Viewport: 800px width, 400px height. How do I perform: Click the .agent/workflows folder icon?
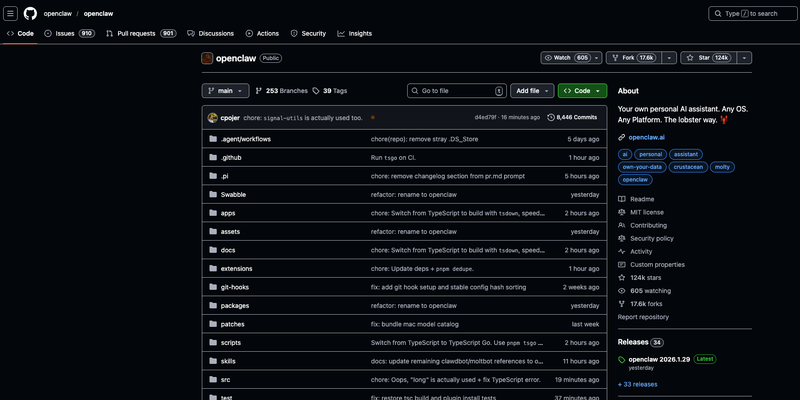(213, 139)
